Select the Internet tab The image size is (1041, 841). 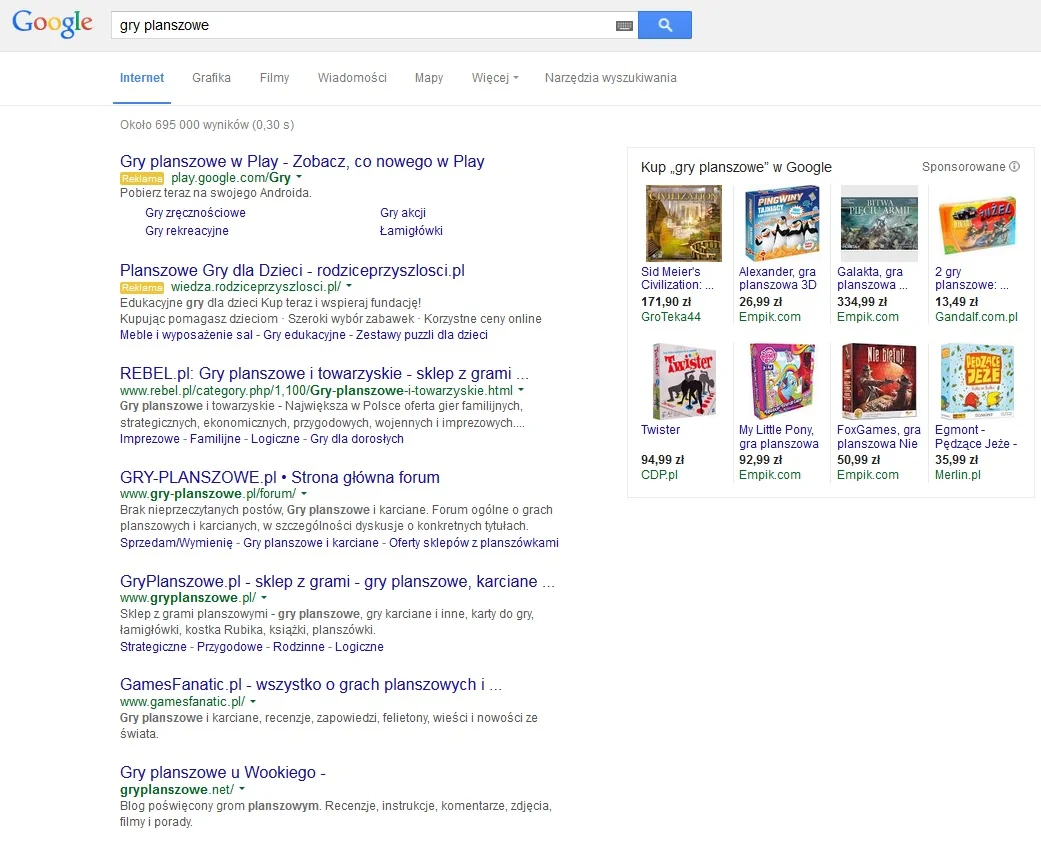tap(142, 78)
